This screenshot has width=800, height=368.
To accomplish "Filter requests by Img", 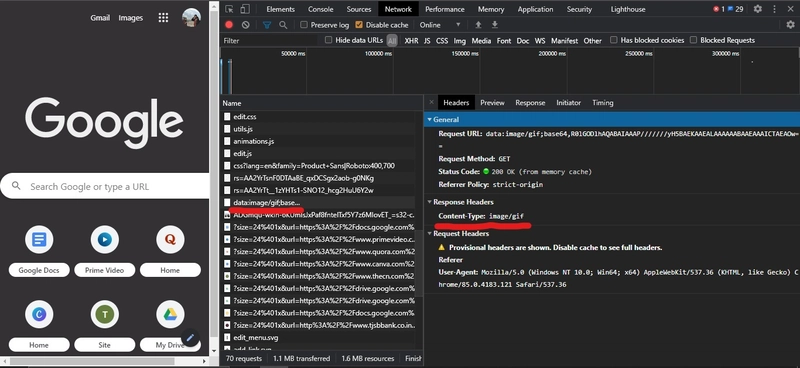I will click(x=460, y=41).
